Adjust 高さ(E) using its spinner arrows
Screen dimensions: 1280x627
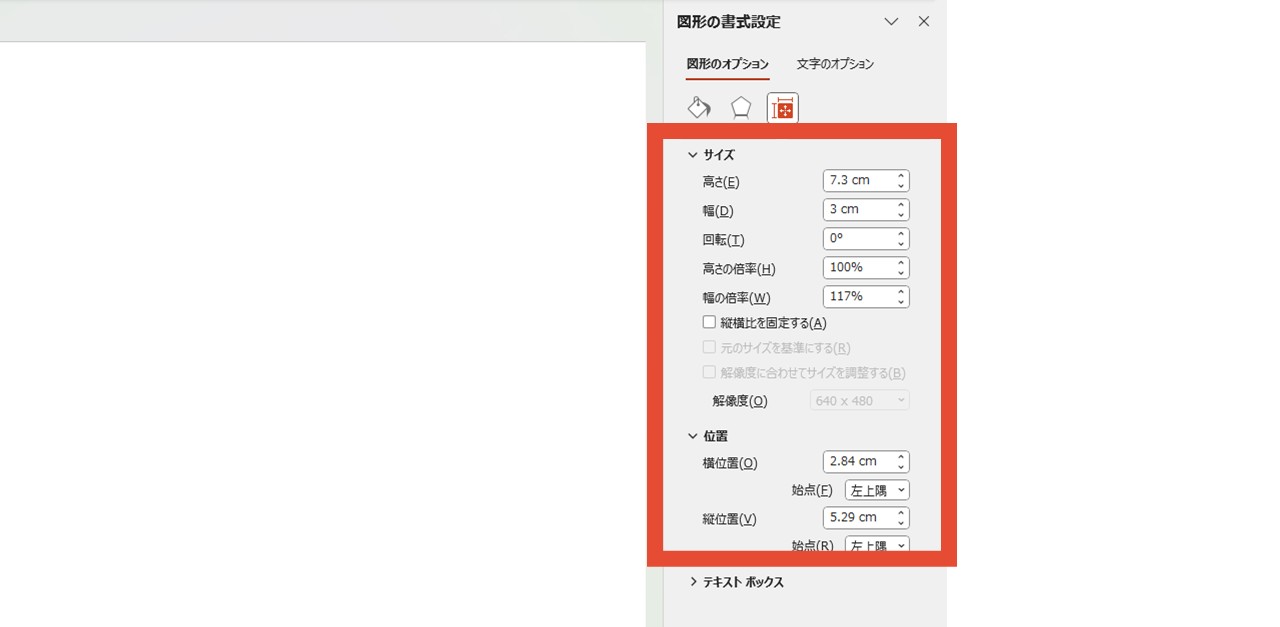tap(901, 181)
